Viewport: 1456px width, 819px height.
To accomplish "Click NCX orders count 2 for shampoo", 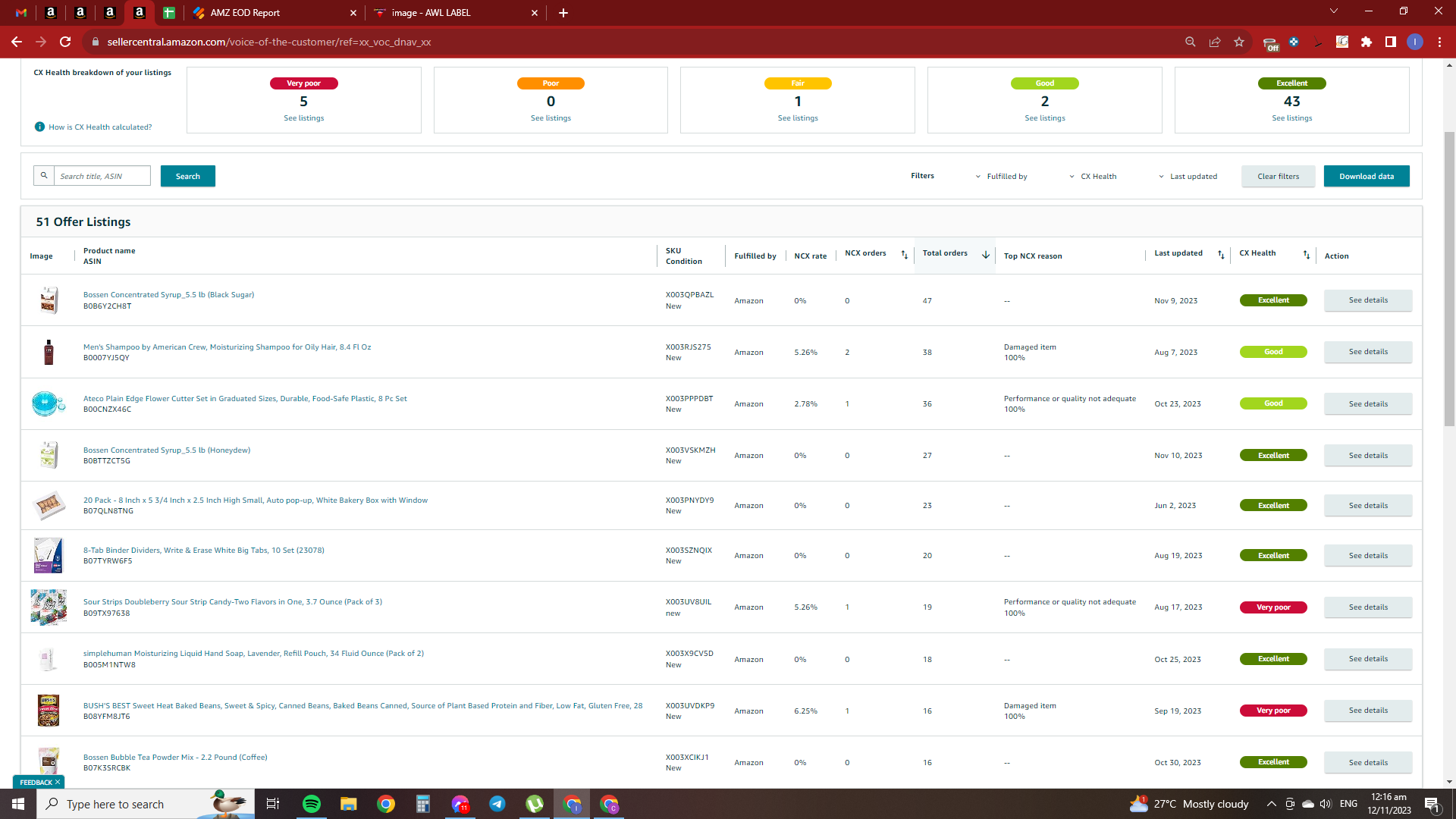I will point(847,353).
